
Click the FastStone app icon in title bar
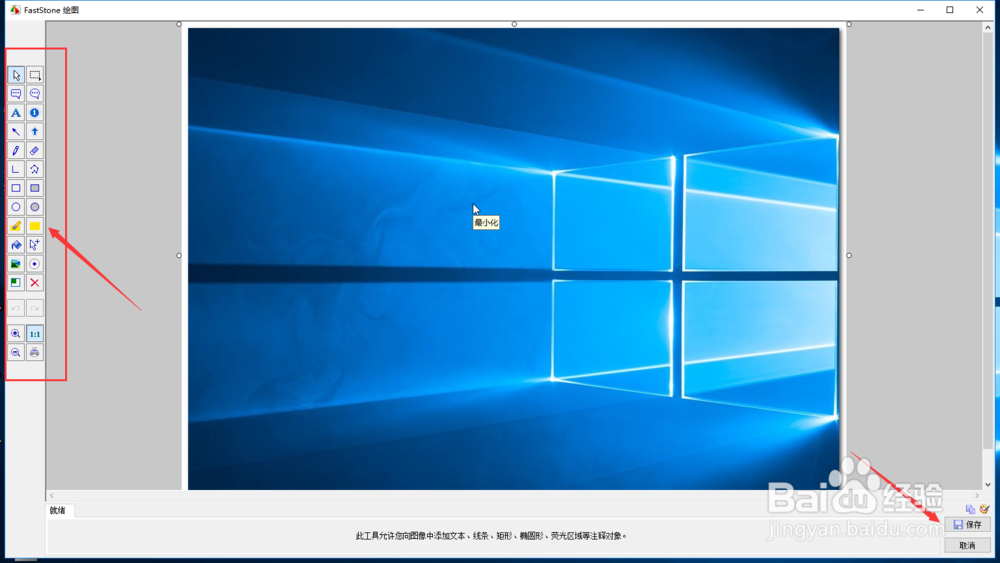coord(15,10)
